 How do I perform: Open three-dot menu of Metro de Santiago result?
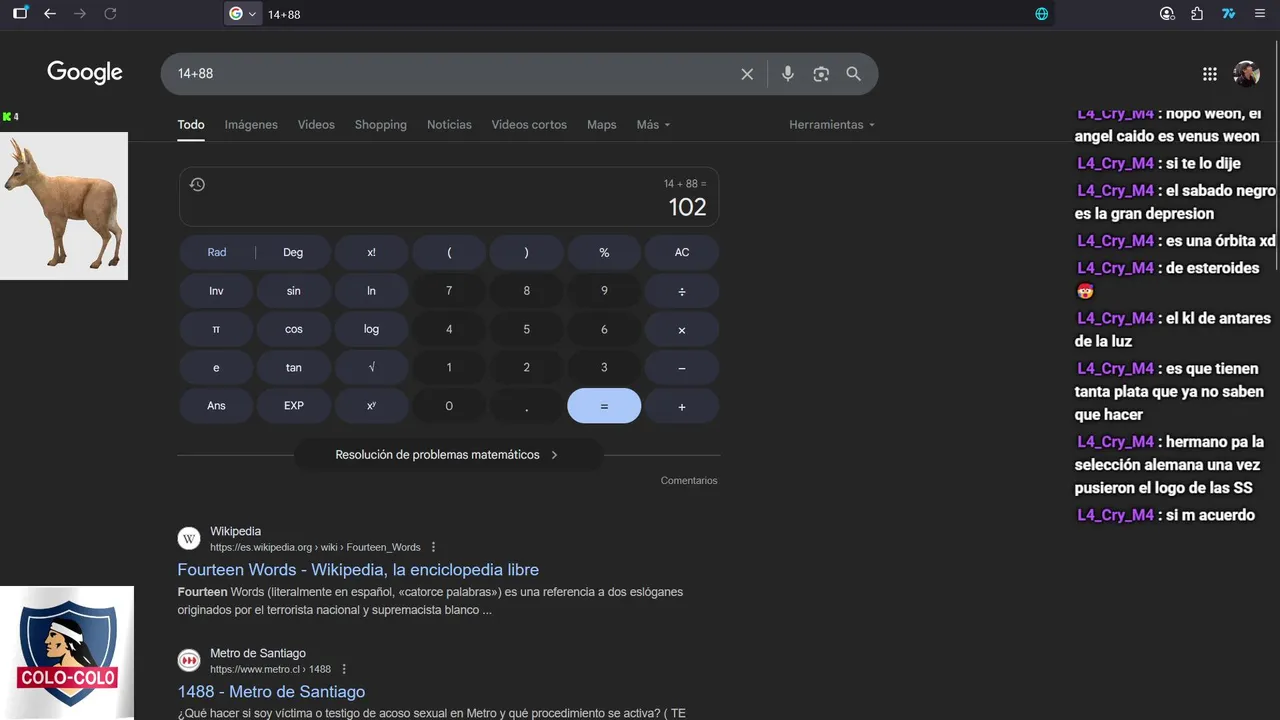[x=344, y=669]
